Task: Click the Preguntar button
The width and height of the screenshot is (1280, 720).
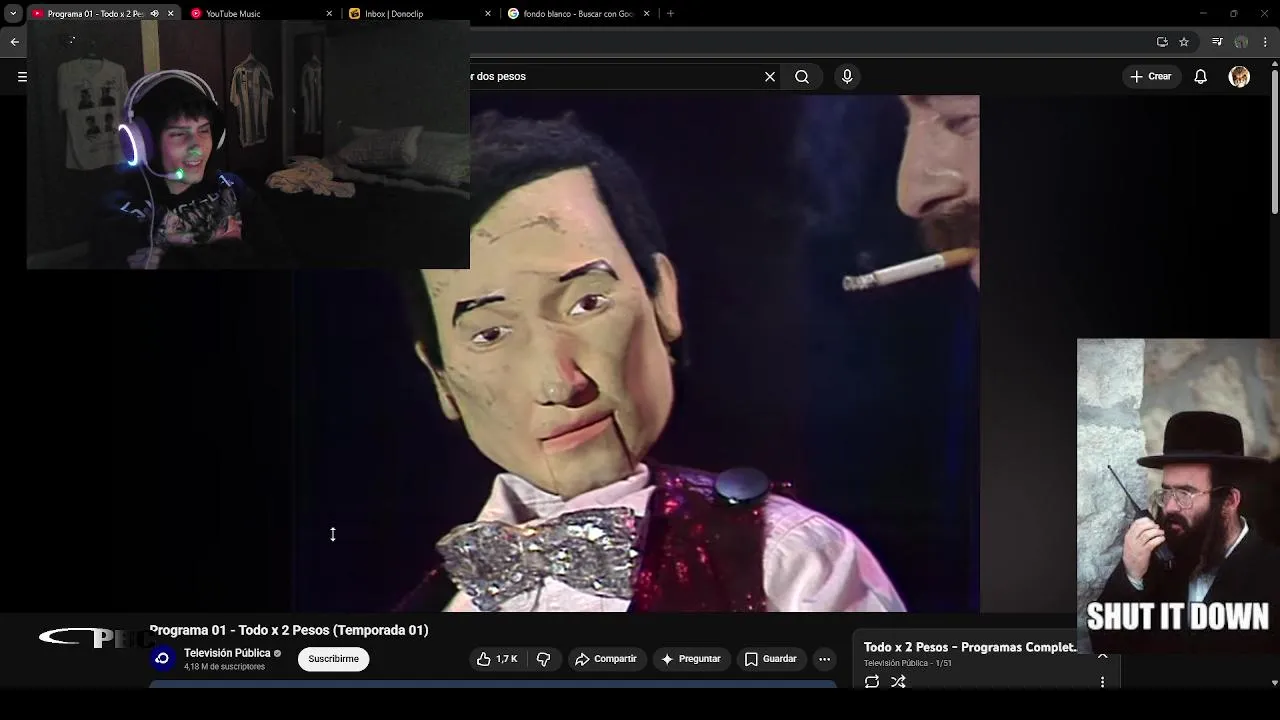Action: (691, 659)
